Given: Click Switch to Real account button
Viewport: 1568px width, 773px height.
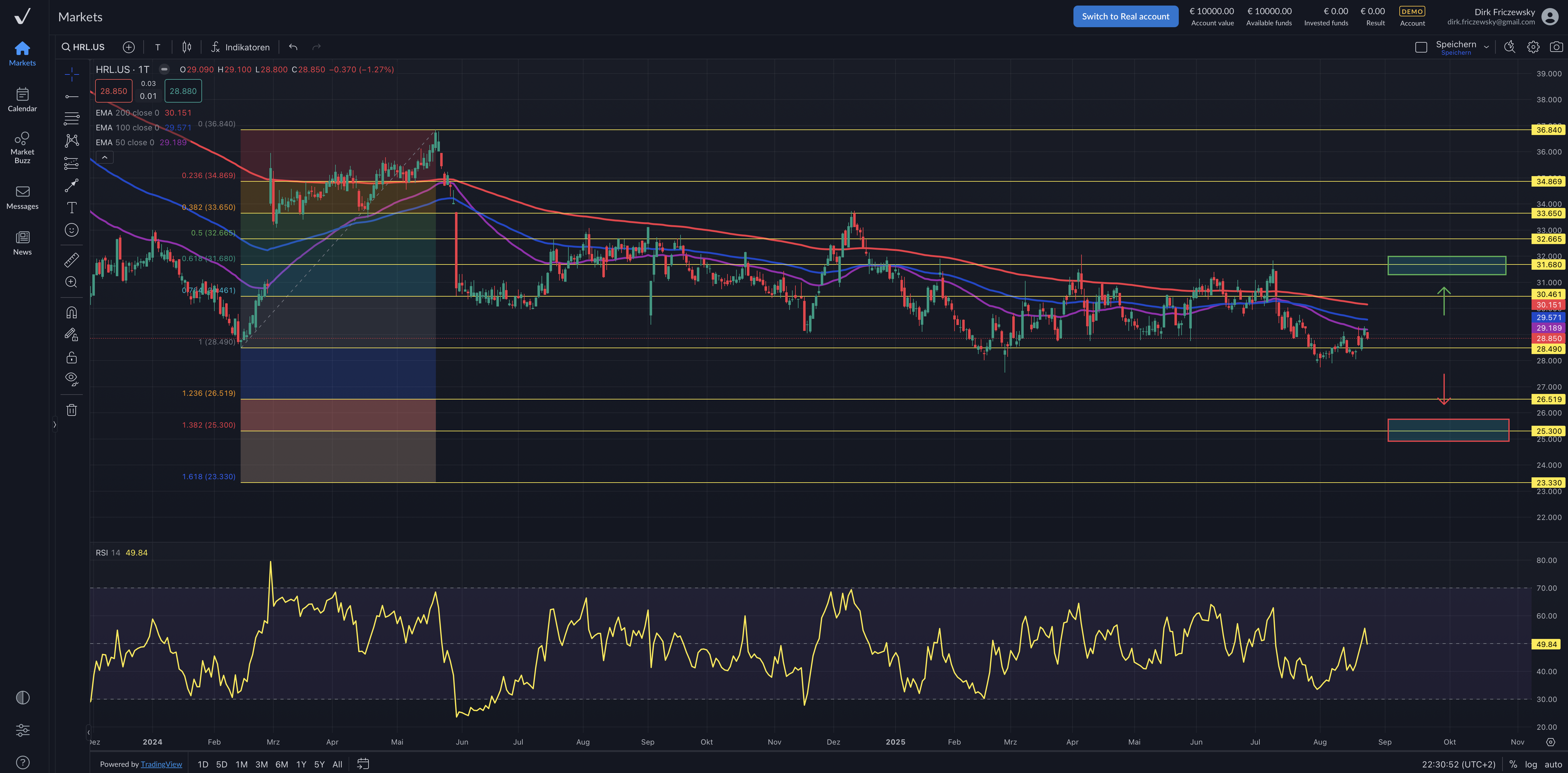Looking at the screenshot, I should (1125, 16).
